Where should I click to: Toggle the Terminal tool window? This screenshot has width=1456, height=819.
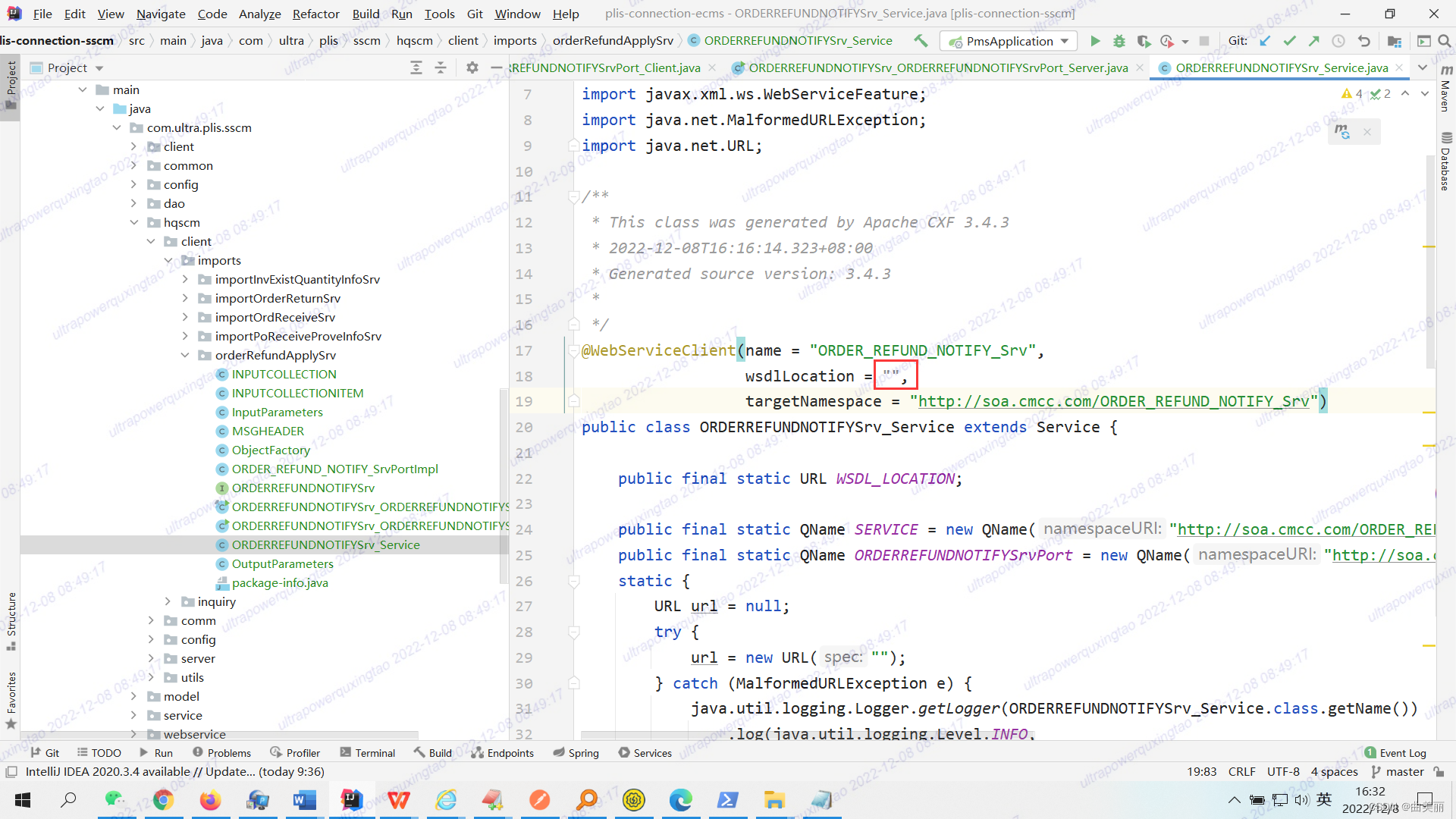click(368, 752)
